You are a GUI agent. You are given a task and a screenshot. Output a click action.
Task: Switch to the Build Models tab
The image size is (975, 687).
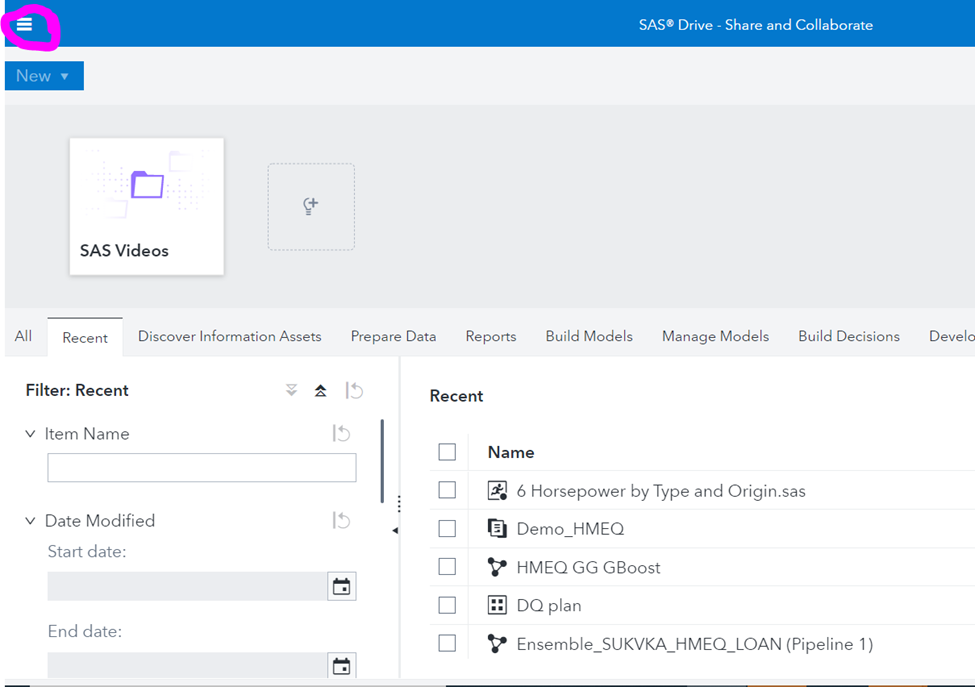pos(589,336)
